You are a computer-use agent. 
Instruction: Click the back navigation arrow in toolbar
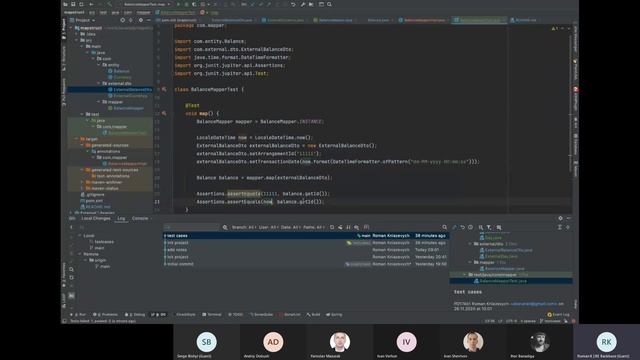[x=91, y=4]
